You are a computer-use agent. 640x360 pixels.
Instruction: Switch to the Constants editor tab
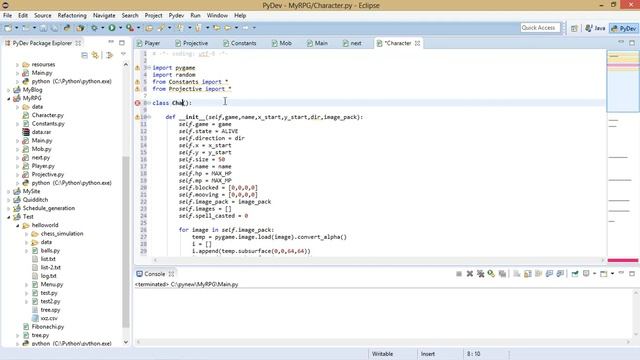240,43
